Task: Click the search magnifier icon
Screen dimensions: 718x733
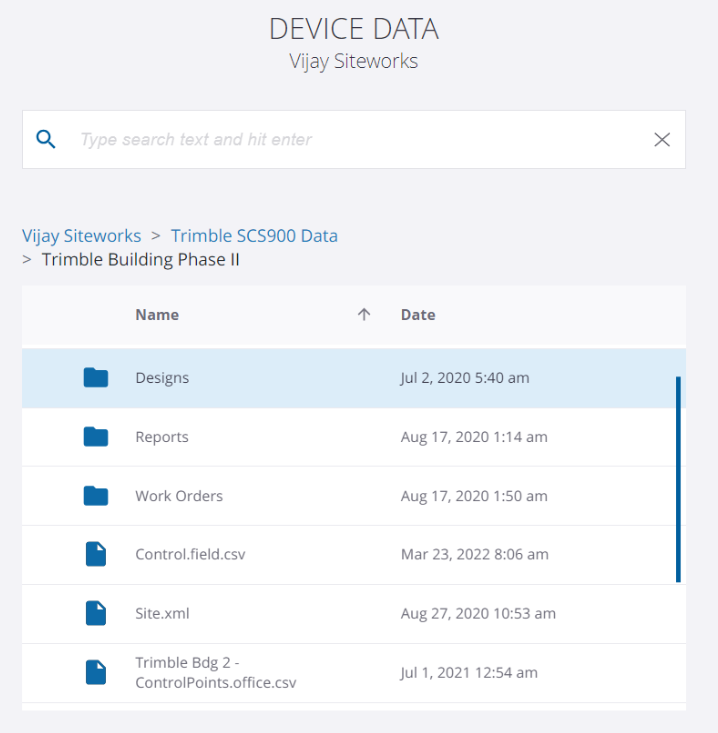Action: tap(46, 139)
